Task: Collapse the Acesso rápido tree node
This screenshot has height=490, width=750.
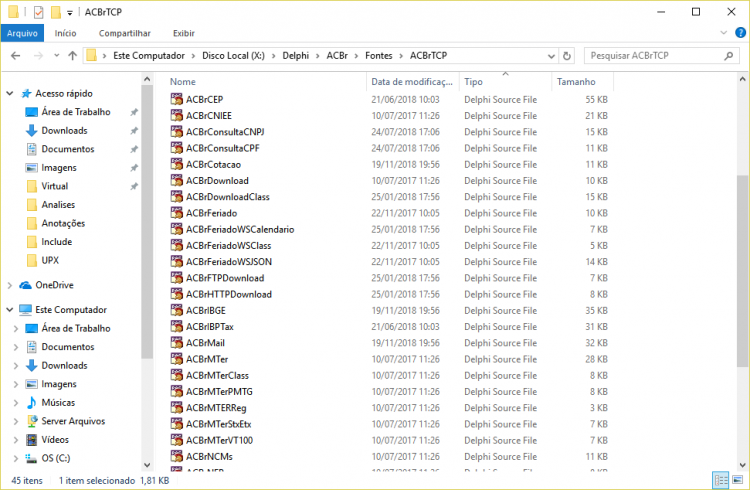Action: click(x=10, y=93)
